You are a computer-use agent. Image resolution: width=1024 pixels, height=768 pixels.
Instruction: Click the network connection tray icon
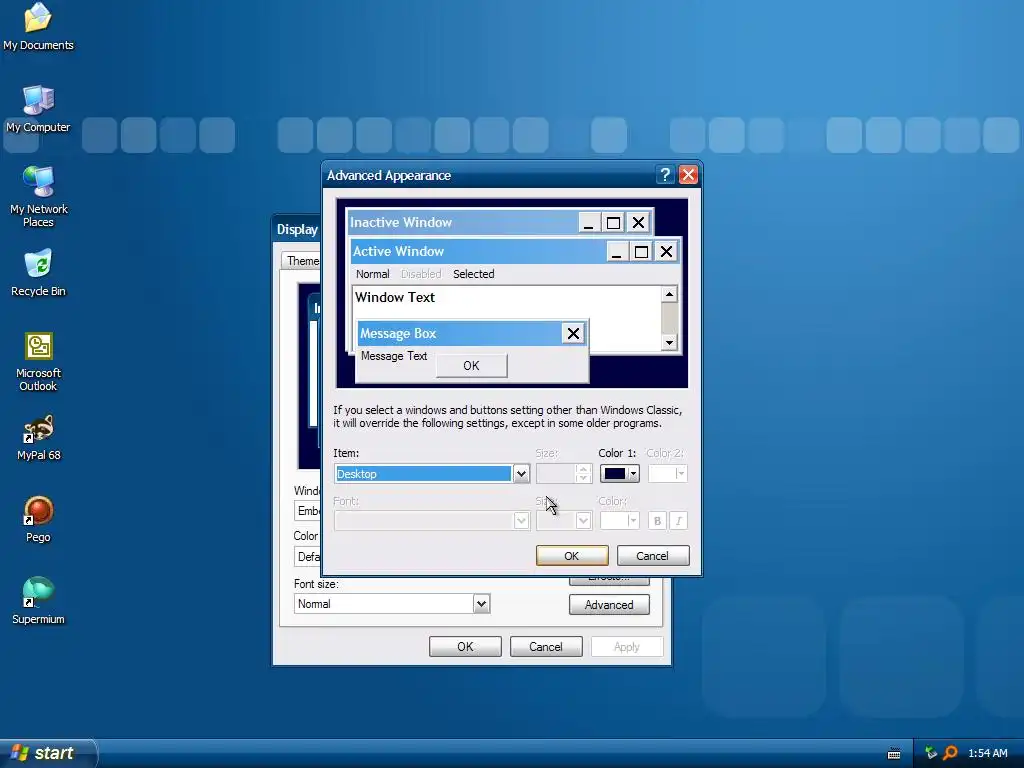pos(931,753)
